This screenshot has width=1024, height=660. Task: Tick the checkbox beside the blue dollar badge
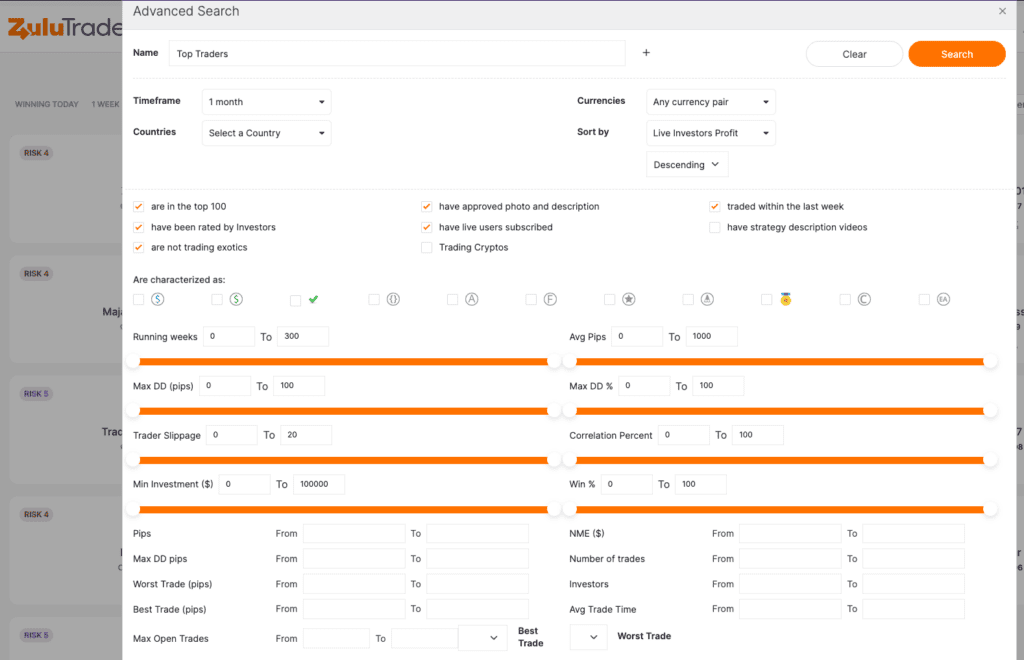138,299
